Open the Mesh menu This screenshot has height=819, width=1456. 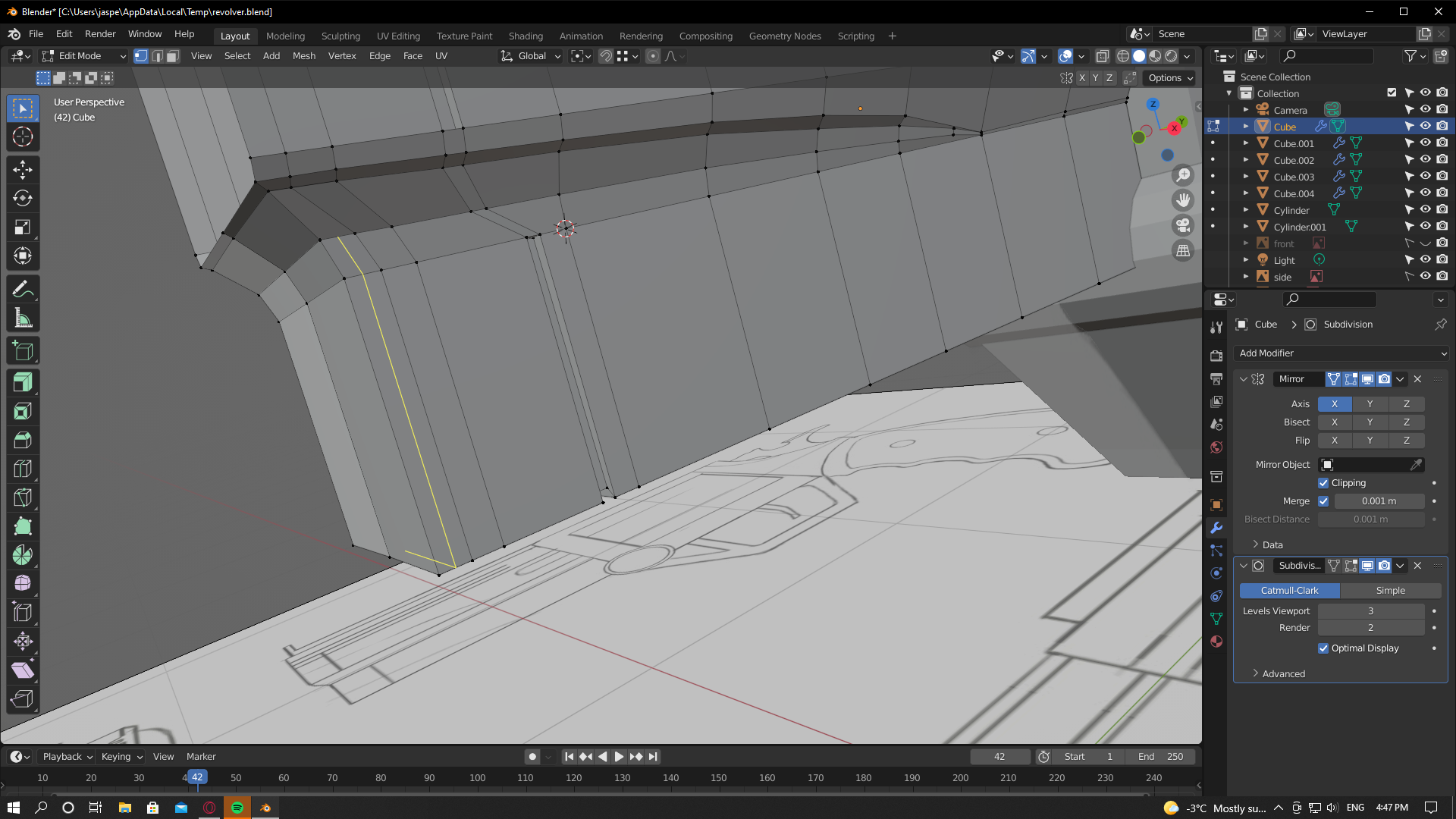[x=303, y=55]
